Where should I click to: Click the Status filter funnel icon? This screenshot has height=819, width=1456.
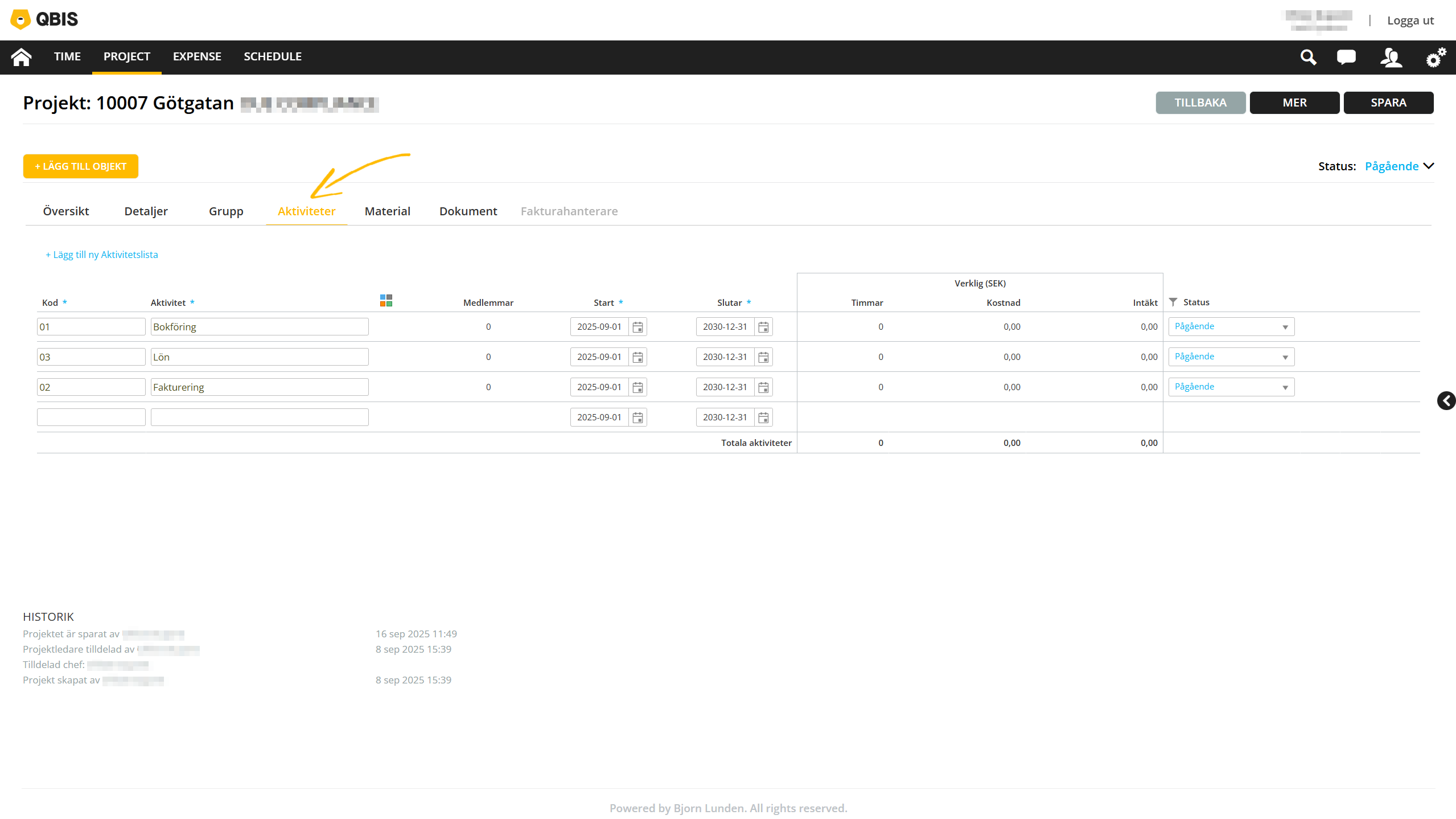click(x=1173, y=302)
